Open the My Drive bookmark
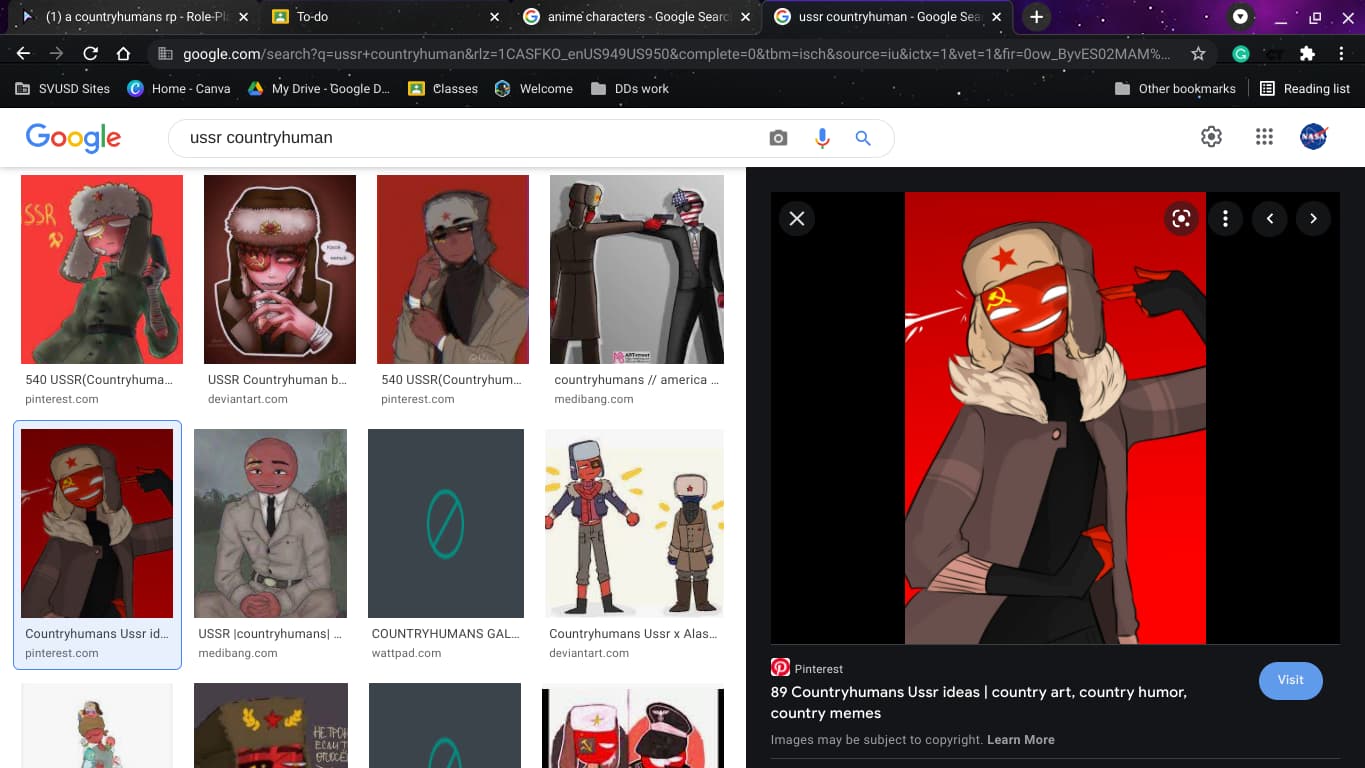The height and width of the screenshot is (768, 1365). pyautogui.click(x=319, y=88)
